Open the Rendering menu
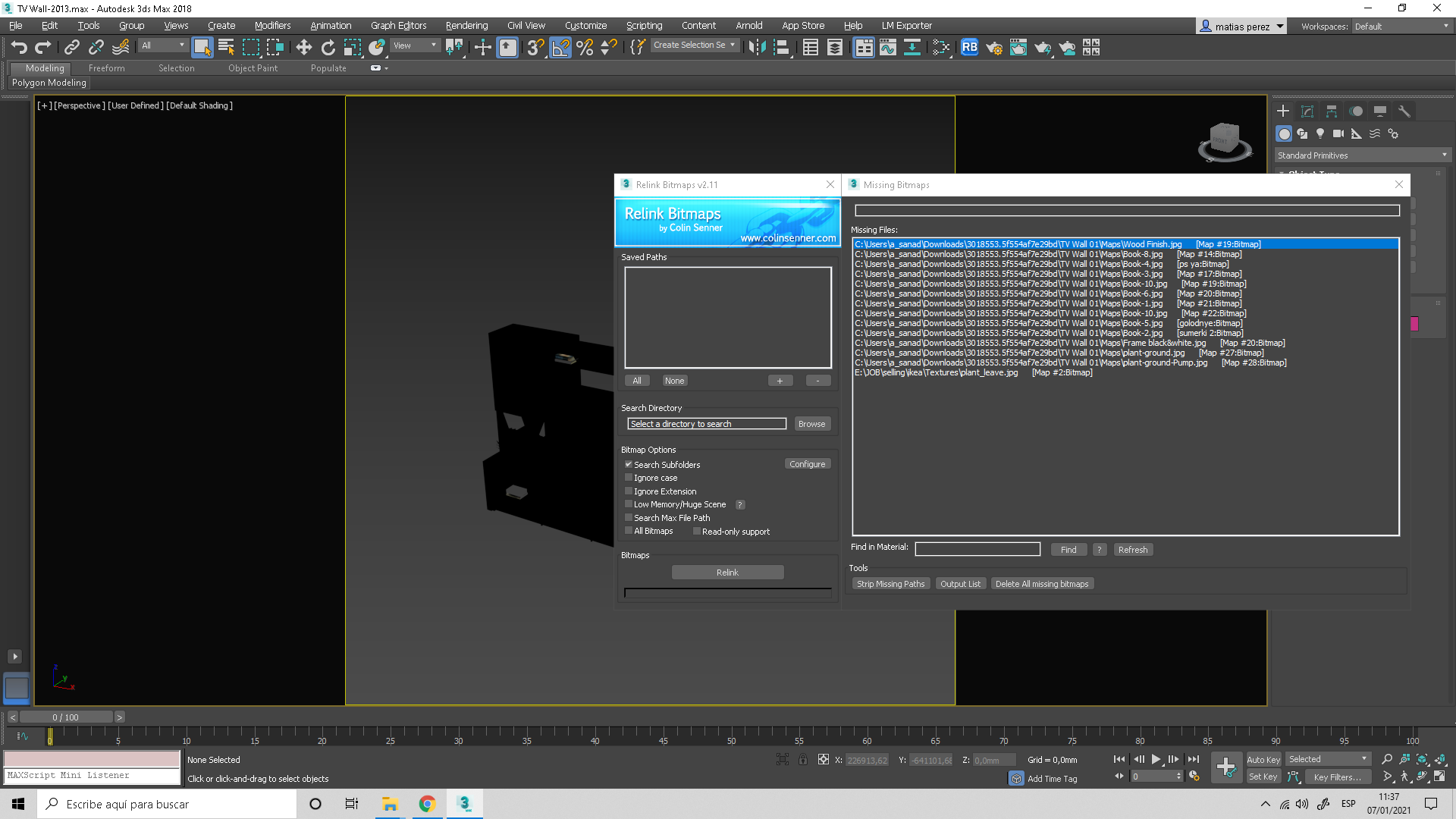Screen dimensions: 1456x819 coord(466,25)
